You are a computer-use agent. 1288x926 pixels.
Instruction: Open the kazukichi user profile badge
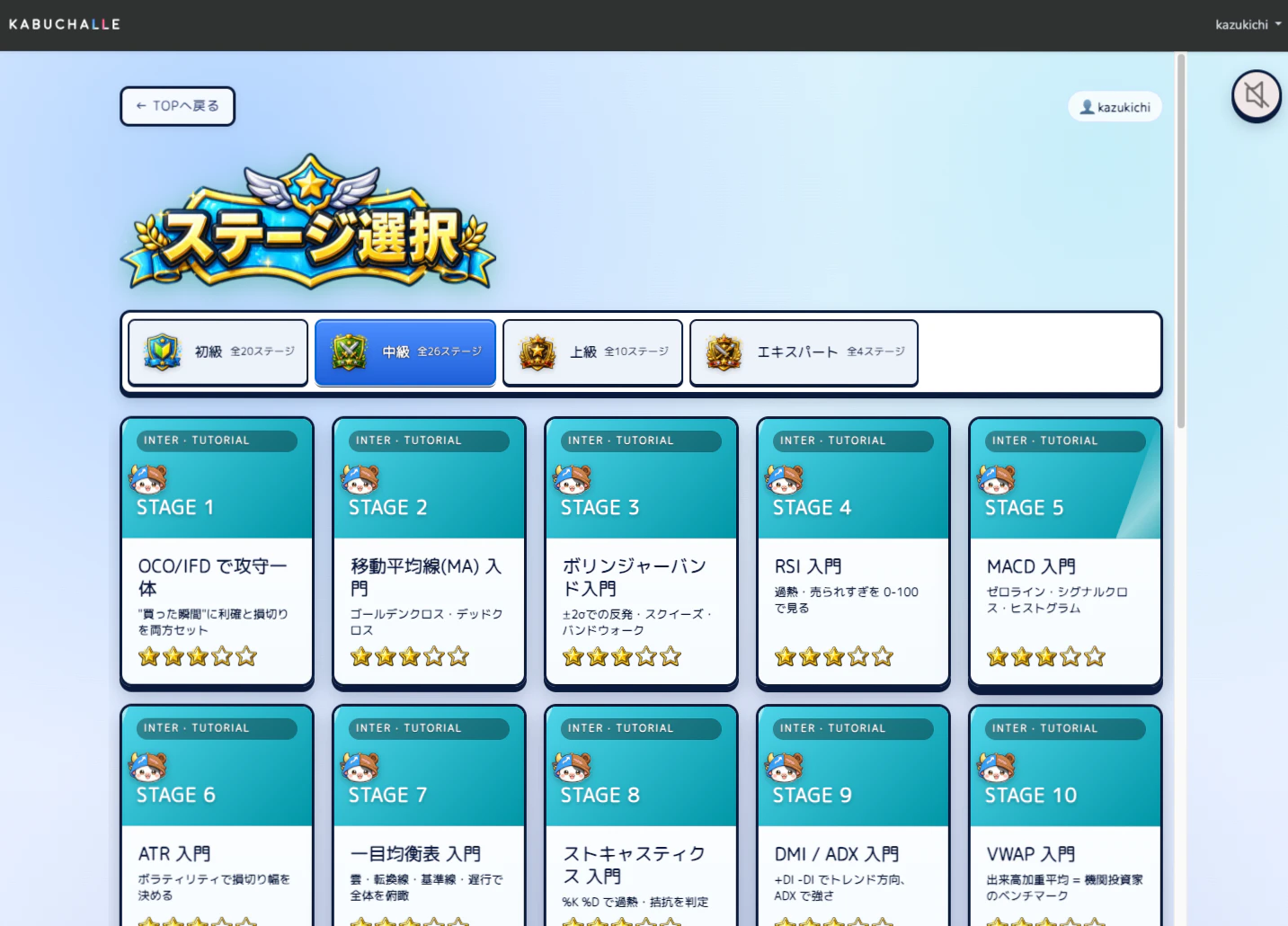tap(1115, 107)
